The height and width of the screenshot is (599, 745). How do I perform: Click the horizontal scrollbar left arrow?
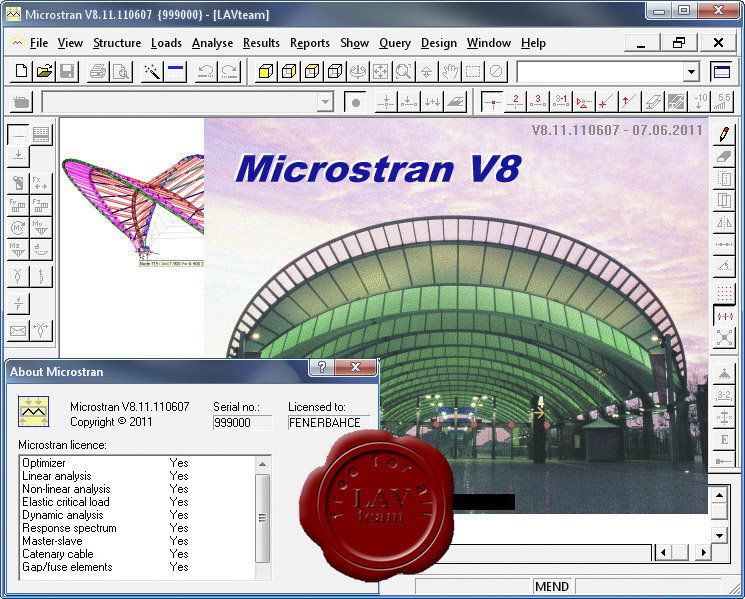coord(663,552)
